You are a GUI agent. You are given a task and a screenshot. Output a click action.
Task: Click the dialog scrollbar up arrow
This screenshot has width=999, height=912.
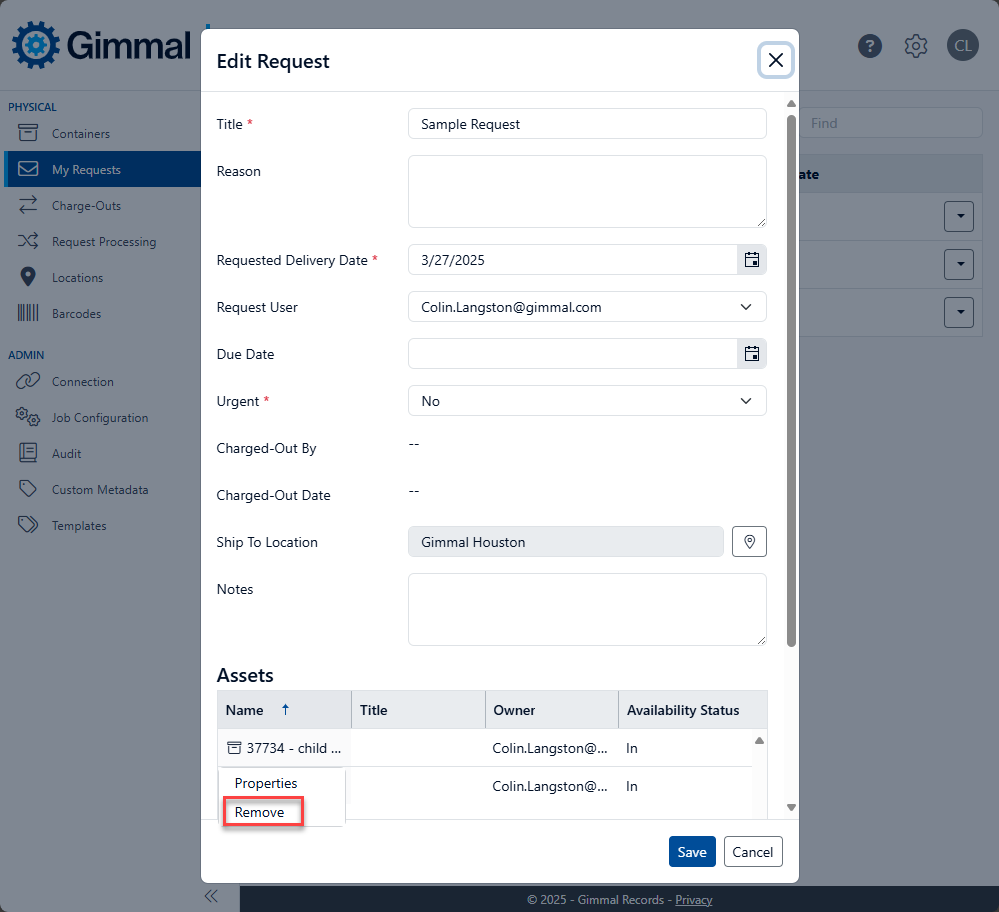coord(791,103)
